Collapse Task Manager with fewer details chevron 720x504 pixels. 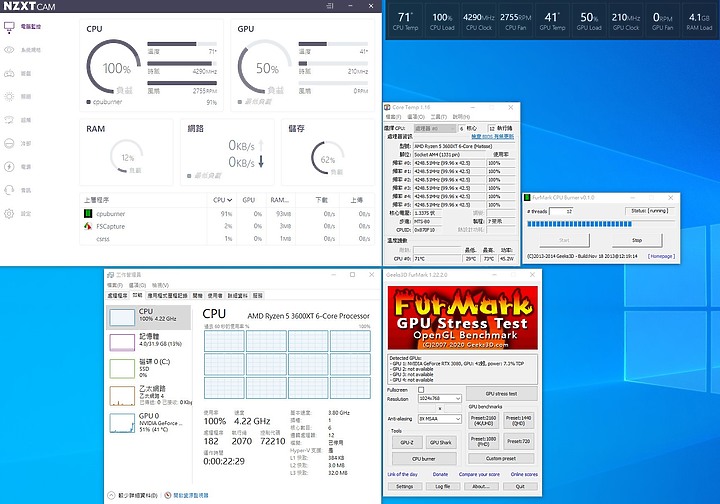[111, 495]
